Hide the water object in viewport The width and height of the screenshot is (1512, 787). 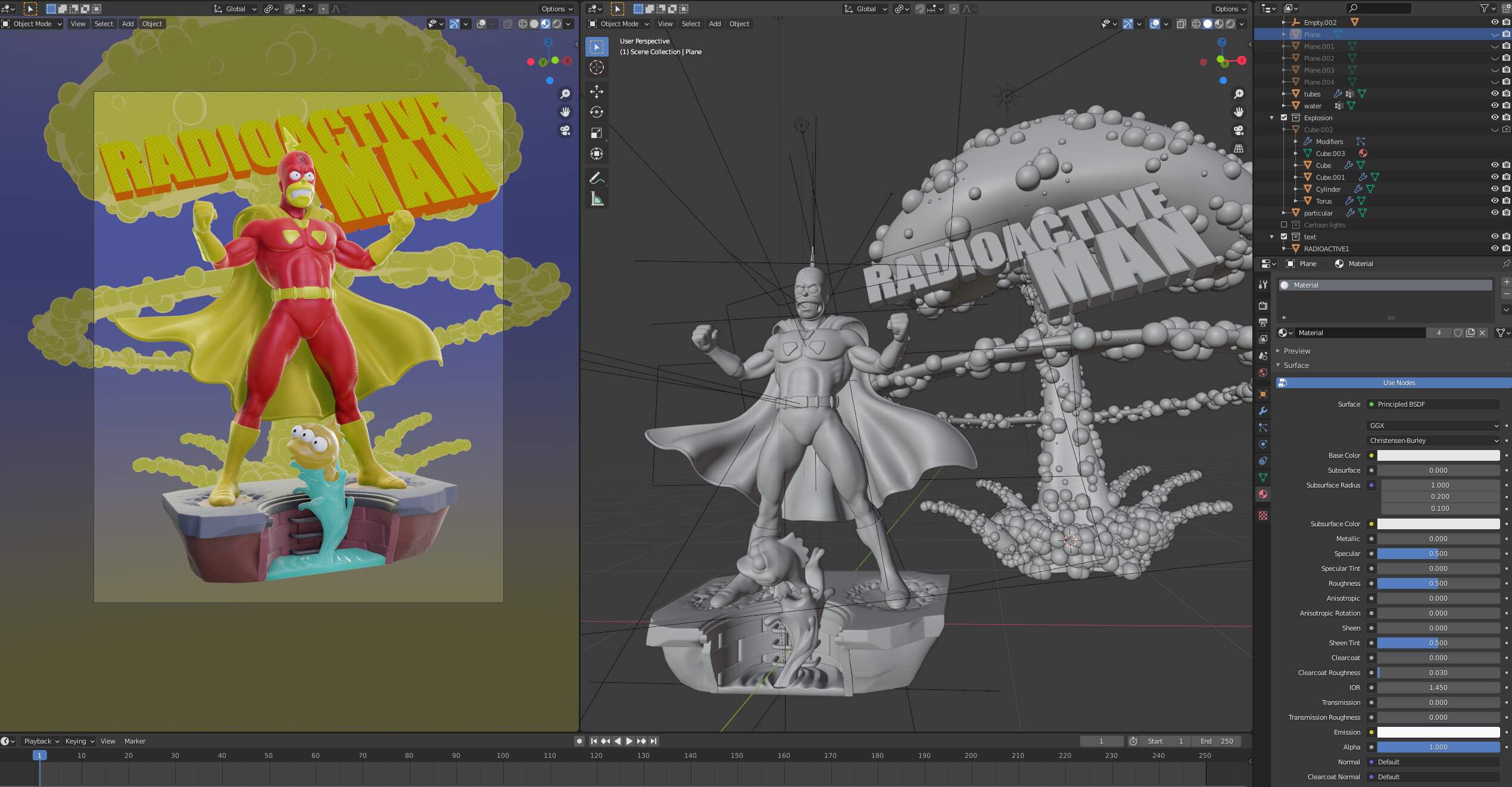1495,105
